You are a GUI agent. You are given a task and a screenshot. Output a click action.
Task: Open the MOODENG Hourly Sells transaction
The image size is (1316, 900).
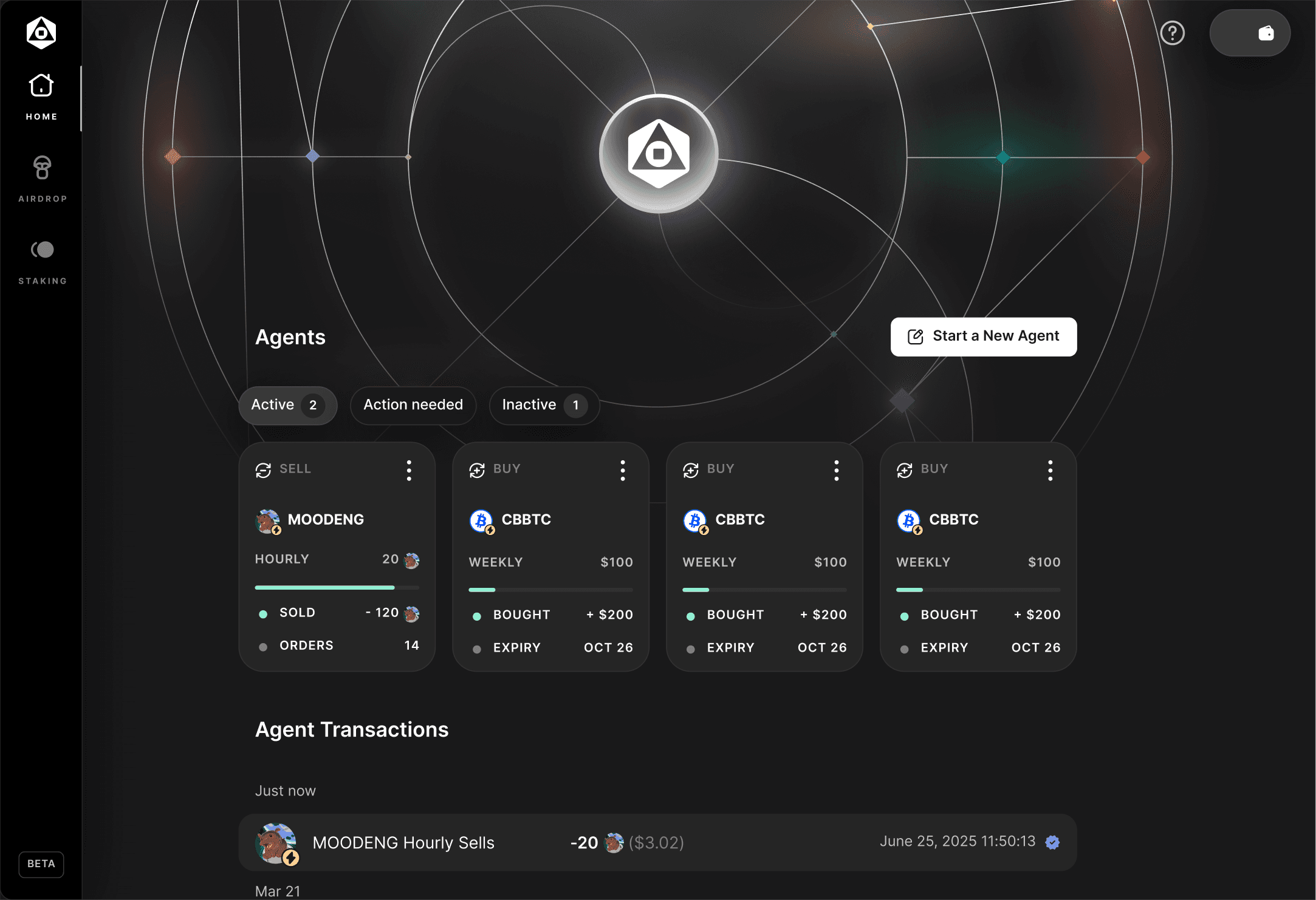click(x=657, y=842)
